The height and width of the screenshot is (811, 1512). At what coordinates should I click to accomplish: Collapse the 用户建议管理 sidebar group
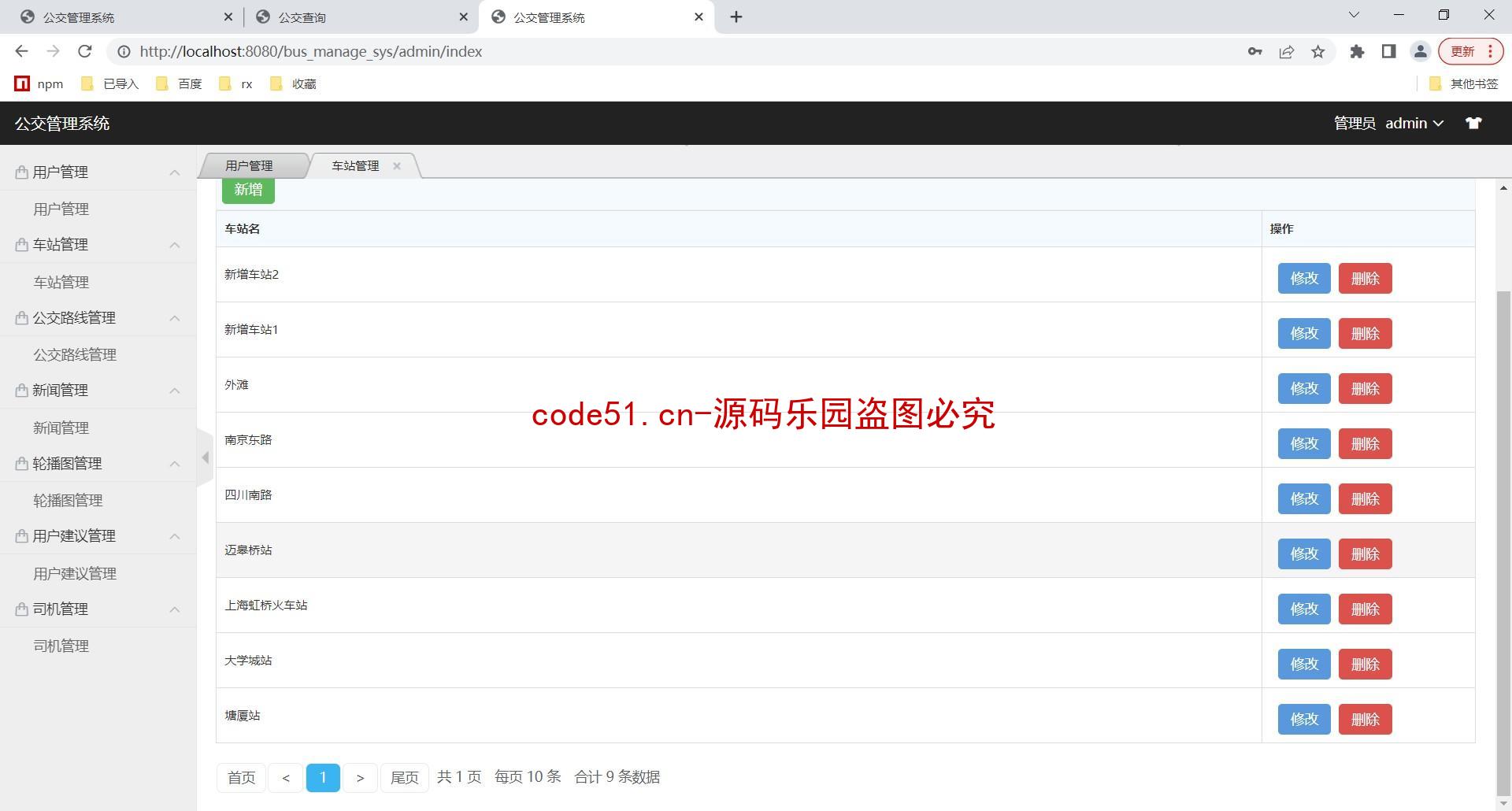(x=98, y=536)
